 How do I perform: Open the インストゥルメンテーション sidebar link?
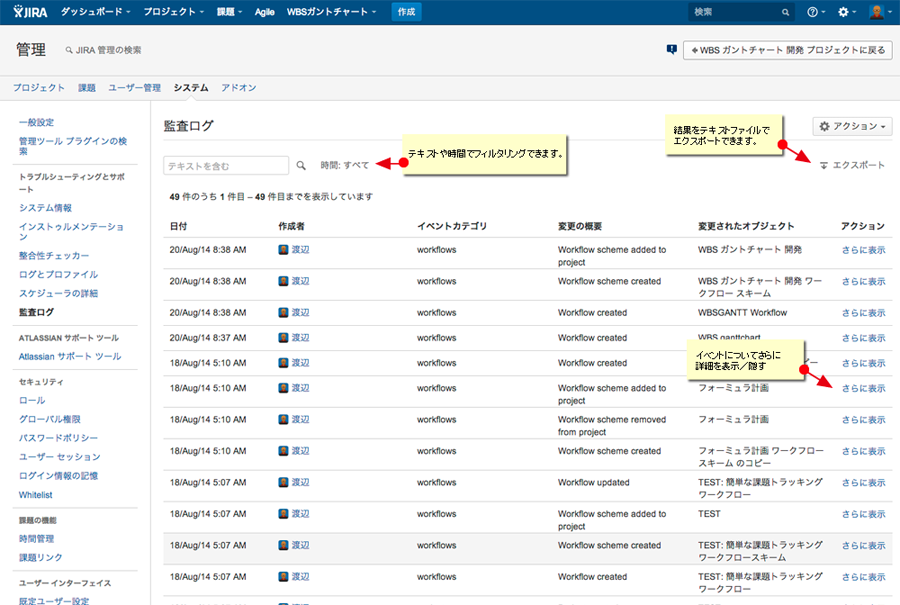[71, 231]
